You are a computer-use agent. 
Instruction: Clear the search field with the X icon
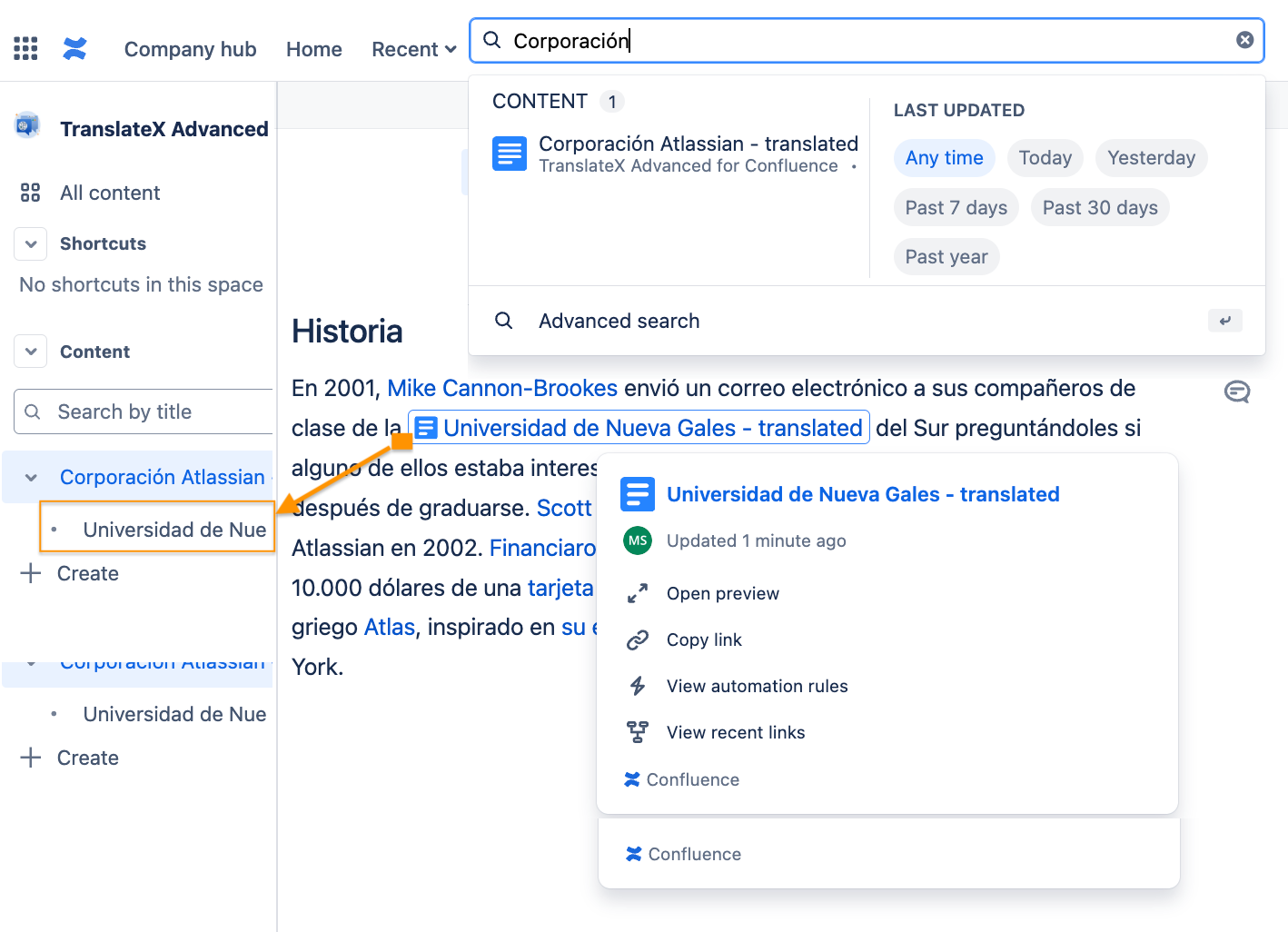click(1244, 40)
